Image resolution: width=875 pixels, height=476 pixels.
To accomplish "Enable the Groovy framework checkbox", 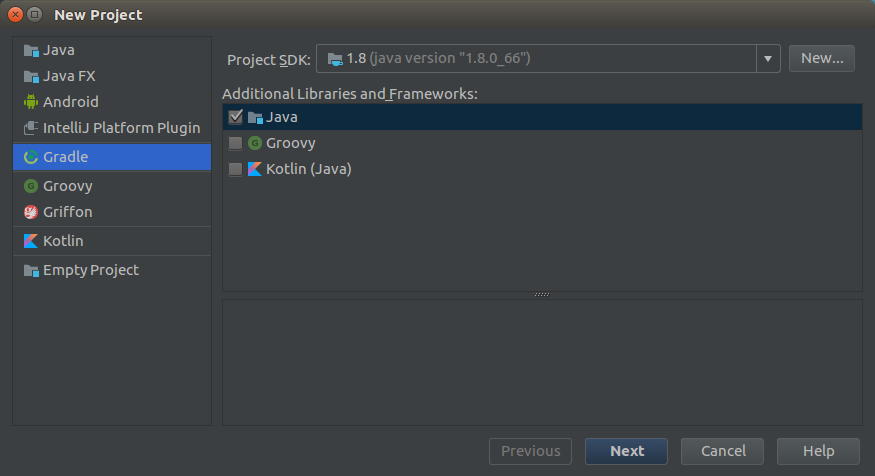I will pos(235,143).
